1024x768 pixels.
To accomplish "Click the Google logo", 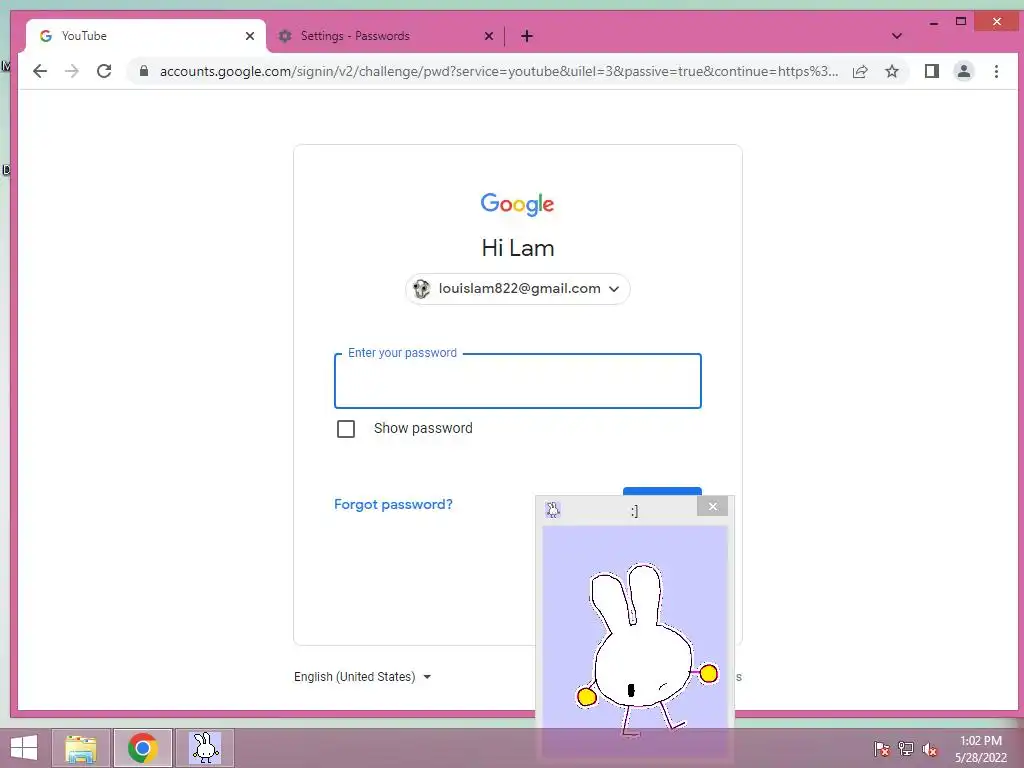I will tap(517, 204).
